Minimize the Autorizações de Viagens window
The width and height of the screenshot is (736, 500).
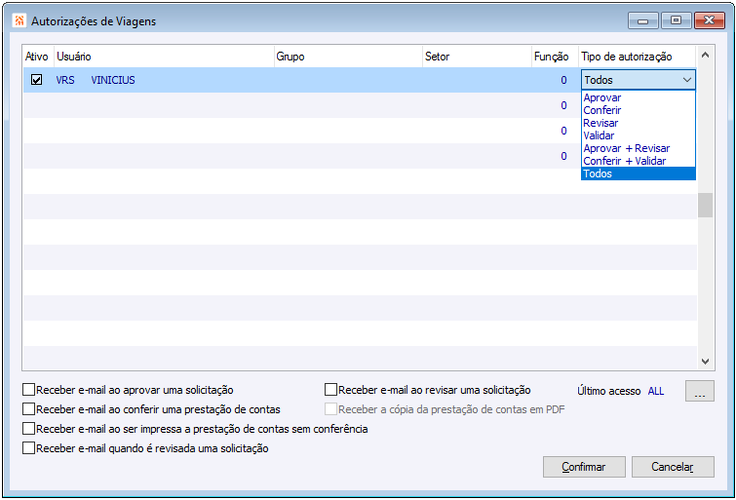643,21
